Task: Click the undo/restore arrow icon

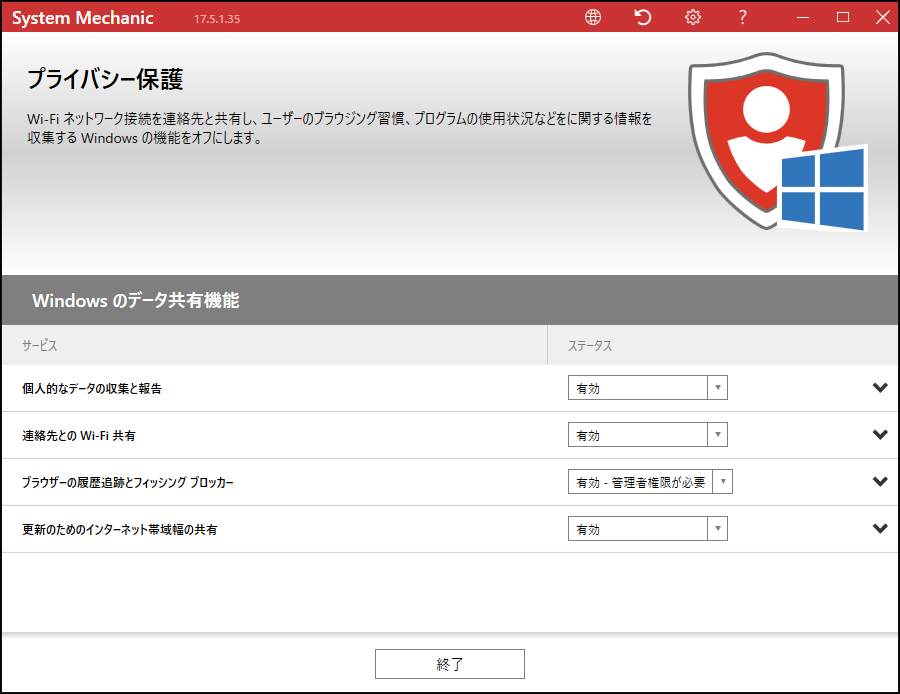Action: pos(643,17)
